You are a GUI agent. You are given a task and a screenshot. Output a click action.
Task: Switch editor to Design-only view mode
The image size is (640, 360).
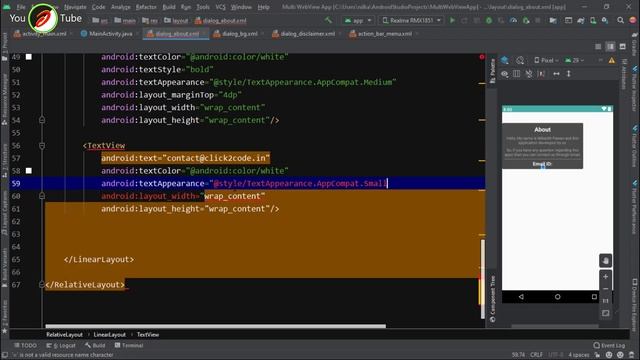[x=622, y=47]
